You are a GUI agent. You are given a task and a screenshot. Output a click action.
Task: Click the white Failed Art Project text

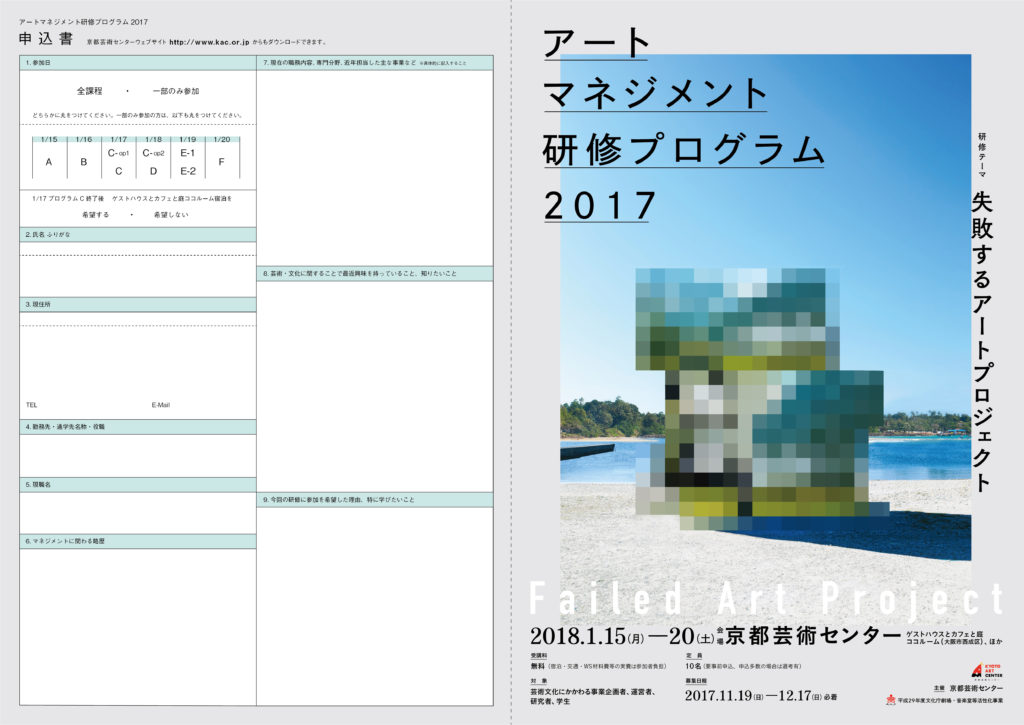point(766,599)
